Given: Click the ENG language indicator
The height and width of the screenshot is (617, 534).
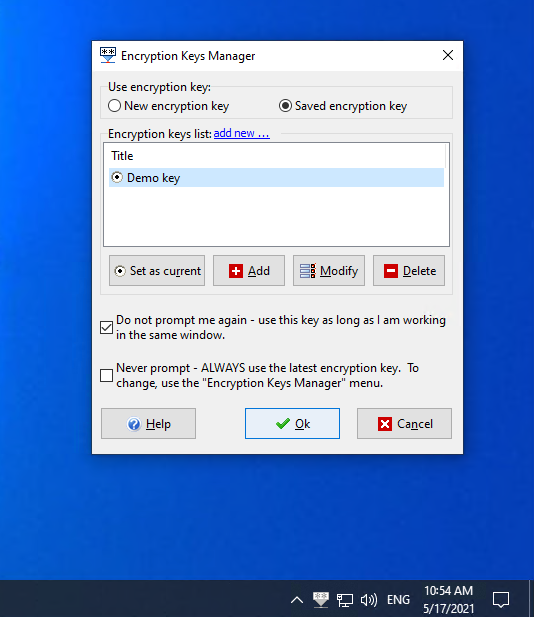Looking at the screenshot, I should tap(398, 600).
